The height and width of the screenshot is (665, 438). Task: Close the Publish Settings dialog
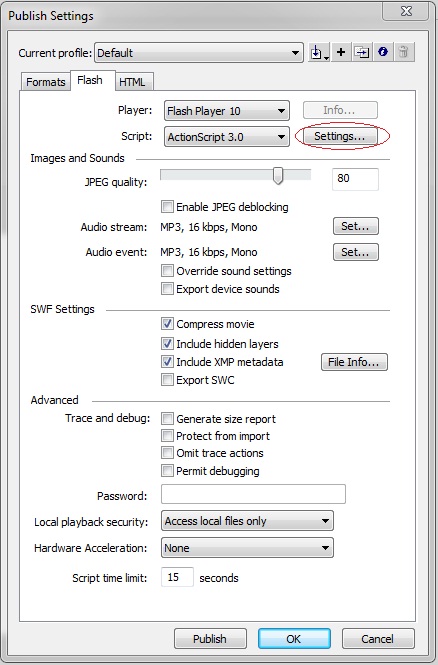(x=406, y=11)
